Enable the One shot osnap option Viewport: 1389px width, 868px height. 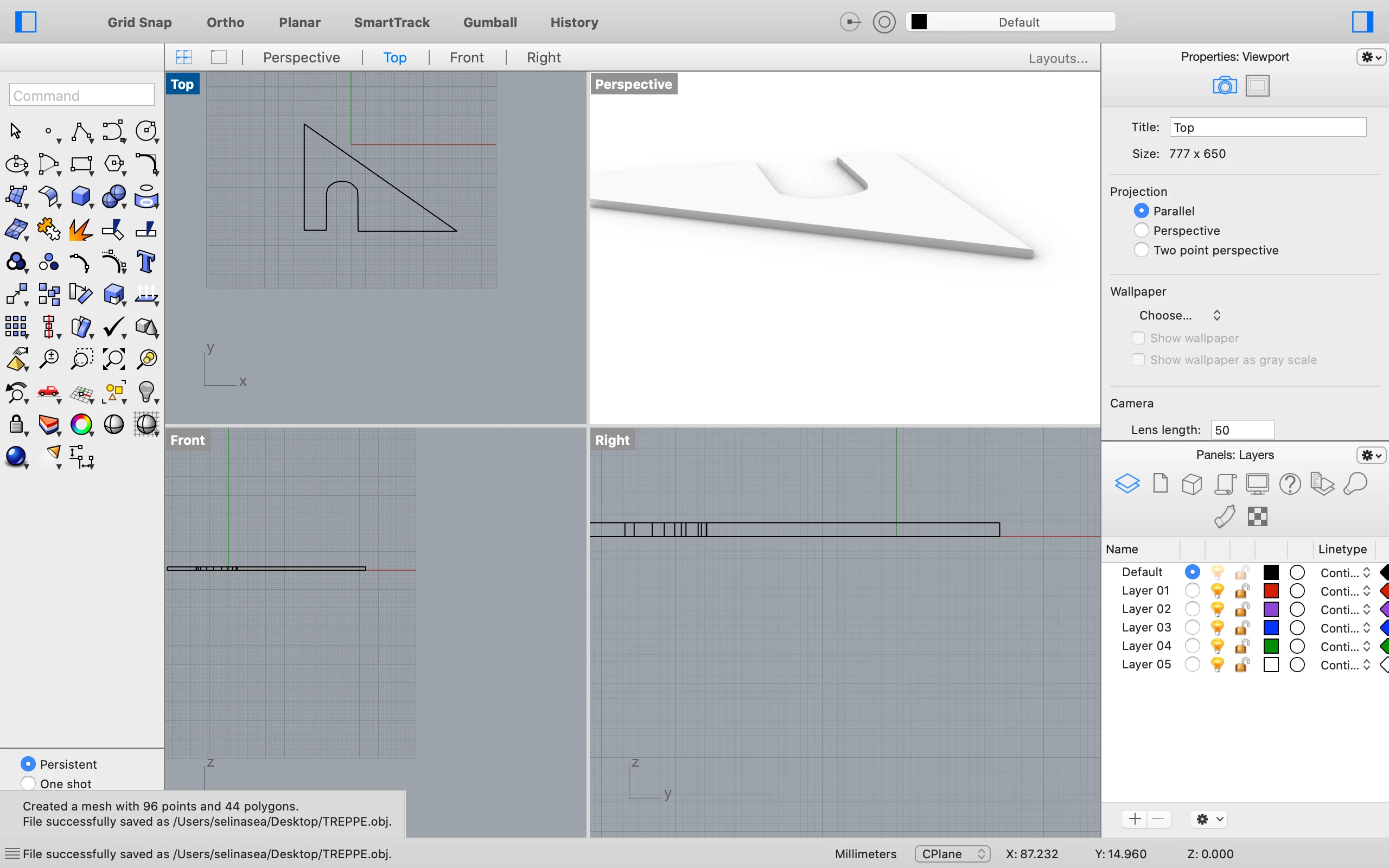tap(28, 783)
